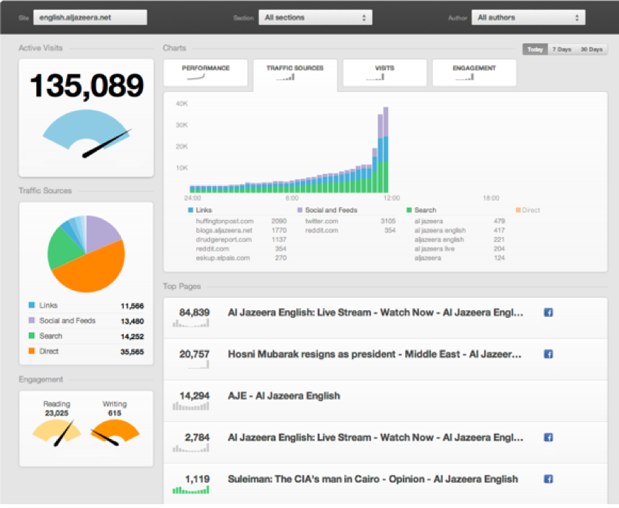Click the Direct legend entry in chart
The height and width of the screenshot is (508, 619).
528,210
